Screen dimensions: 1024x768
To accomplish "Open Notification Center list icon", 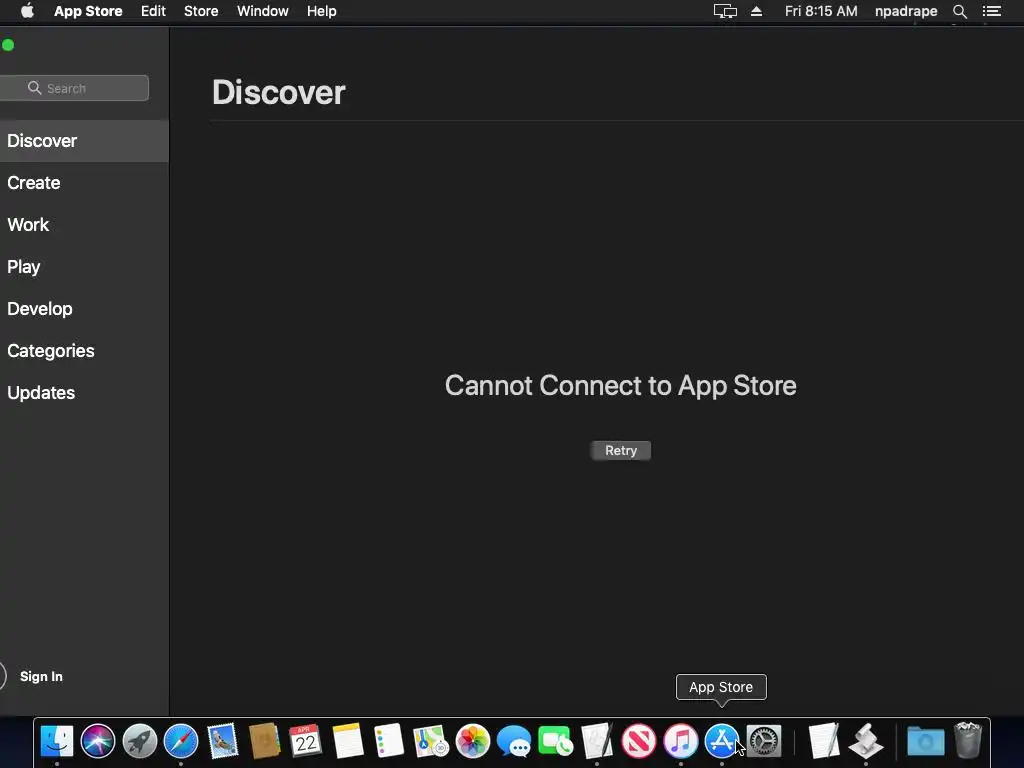I will (x=992, y=11).
